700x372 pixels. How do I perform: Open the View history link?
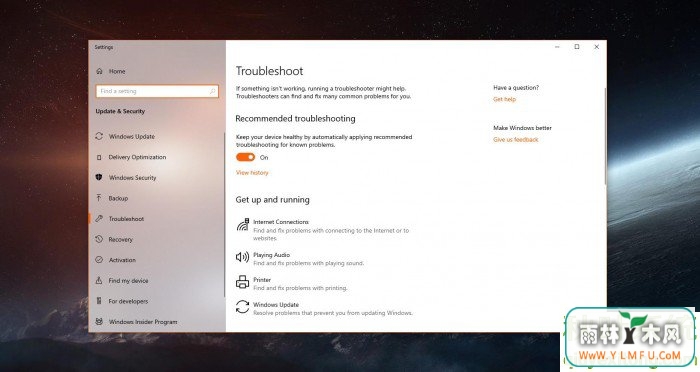tap(252, 172)
